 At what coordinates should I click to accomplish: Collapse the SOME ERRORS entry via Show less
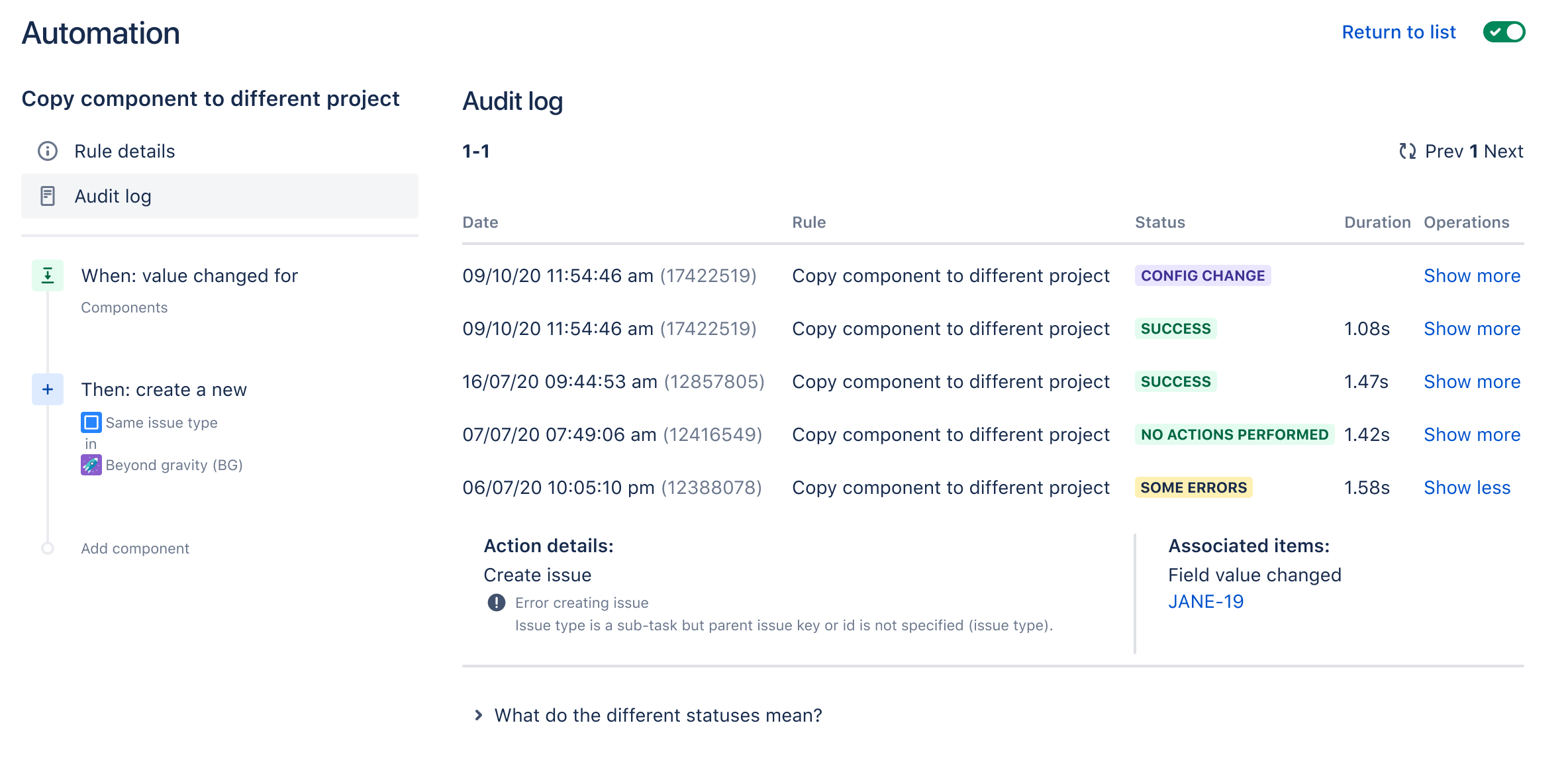point(1466,487)
